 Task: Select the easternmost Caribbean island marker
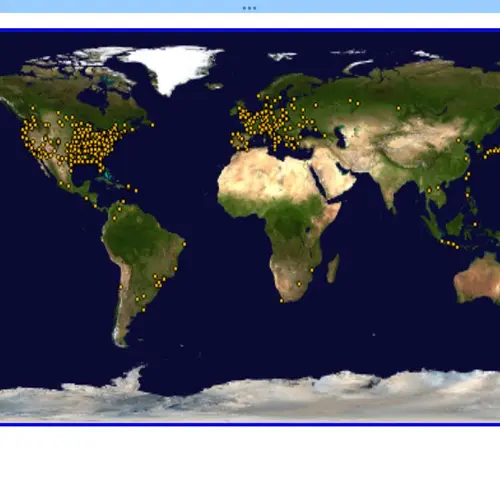coord(136,191)
